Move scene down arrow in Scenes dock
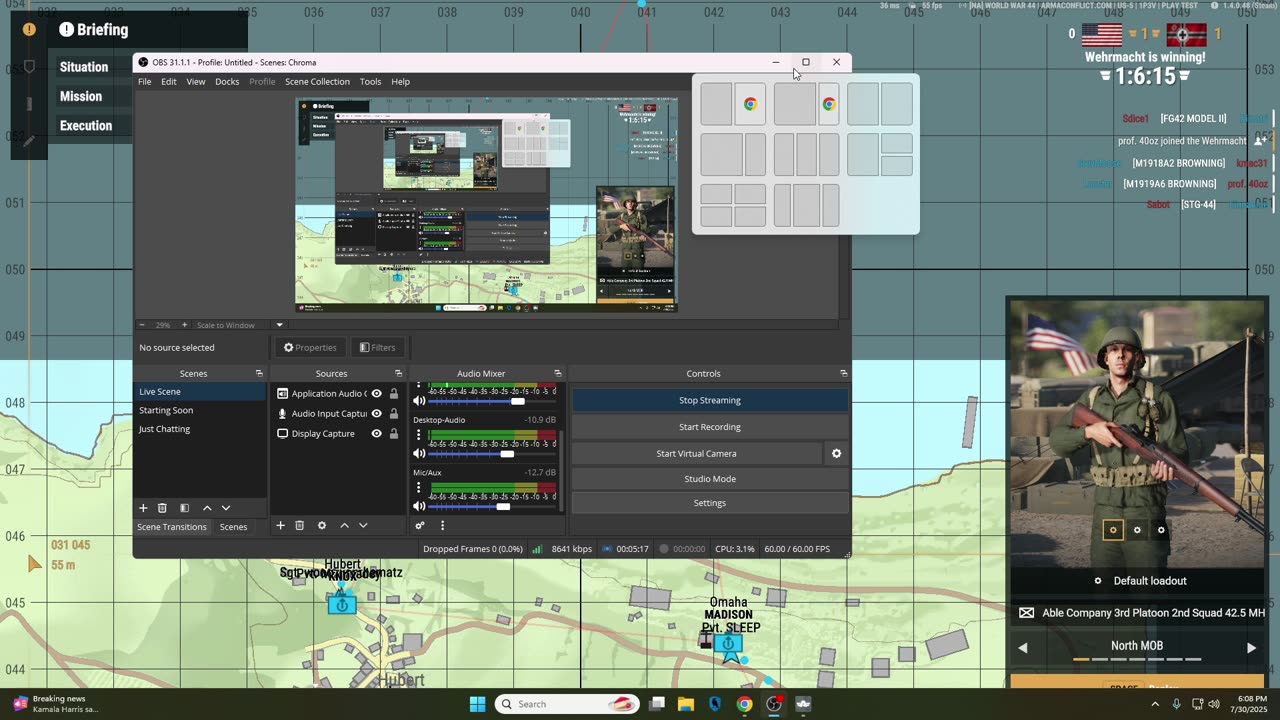 pos(226,508)
